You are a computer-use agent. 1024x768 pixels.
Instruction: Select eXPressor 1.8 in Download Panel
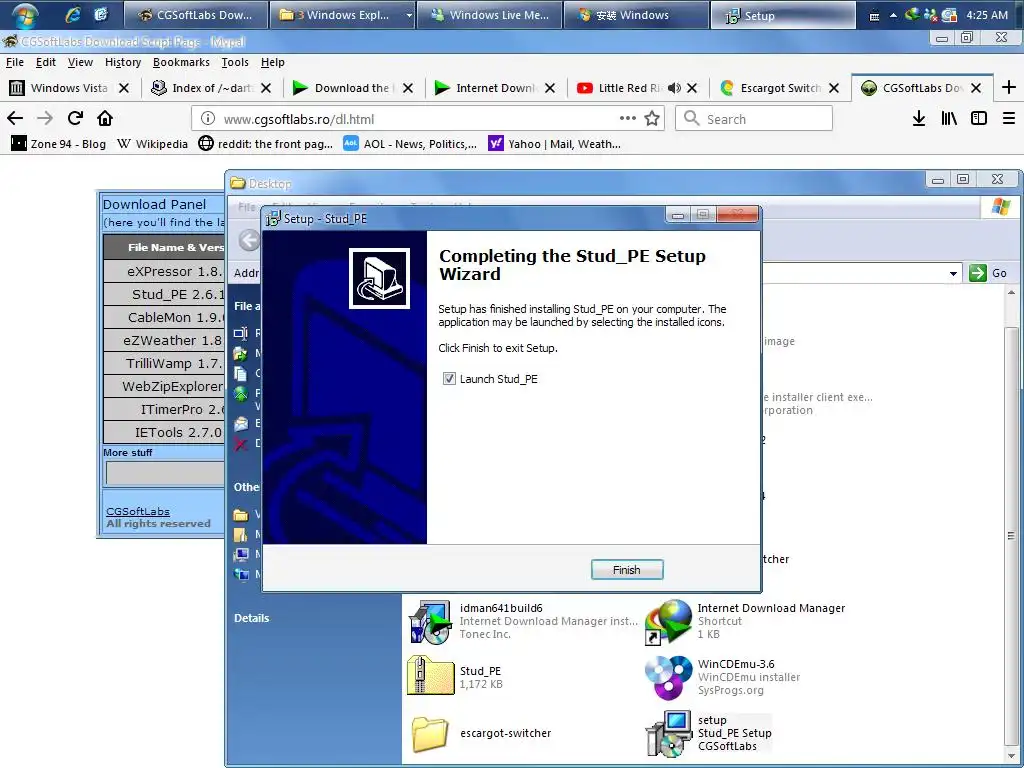(165, 271)
